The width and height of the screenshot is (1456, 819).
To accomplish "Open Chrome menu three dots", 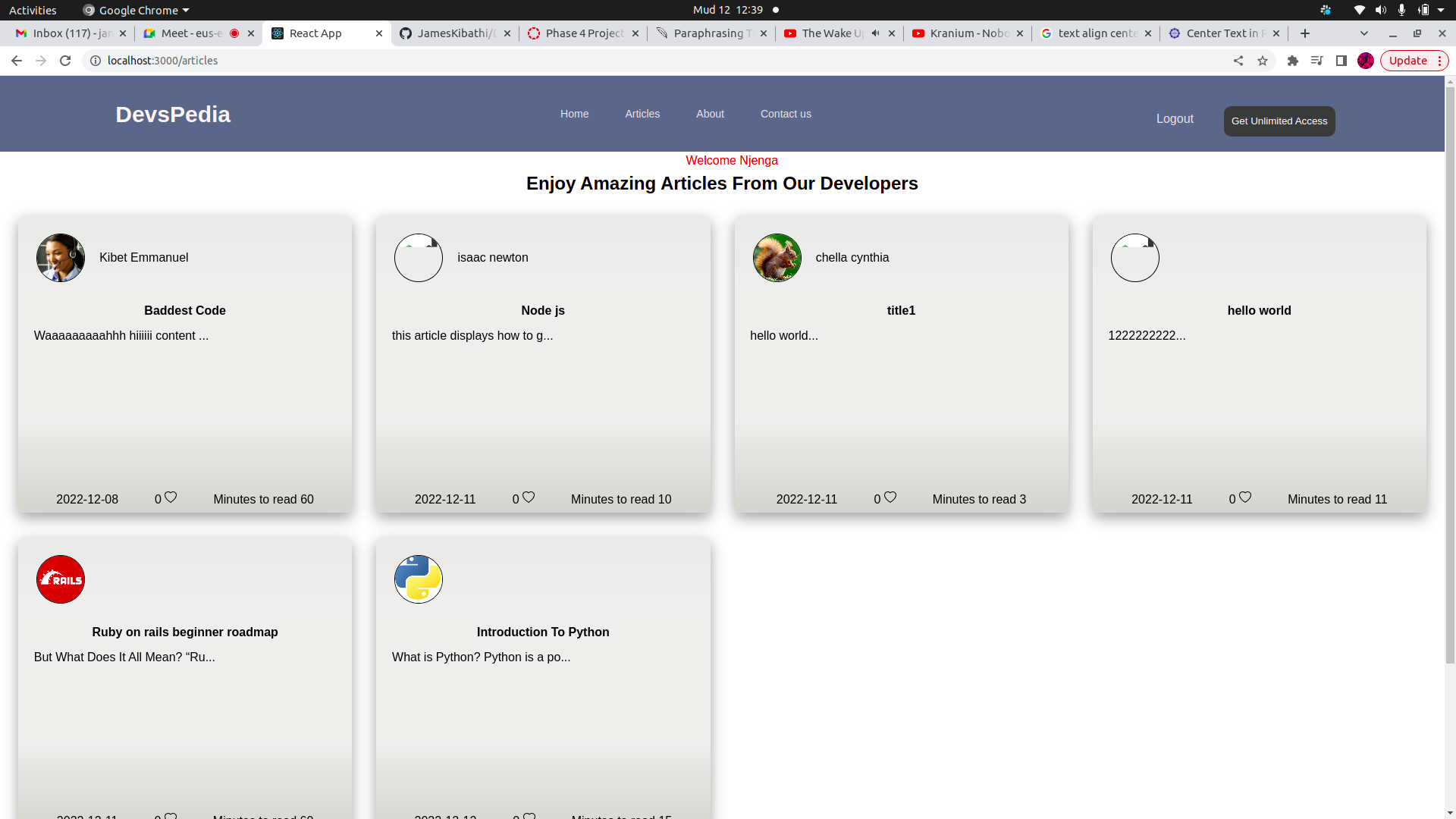I will [x=1439, y=61].
